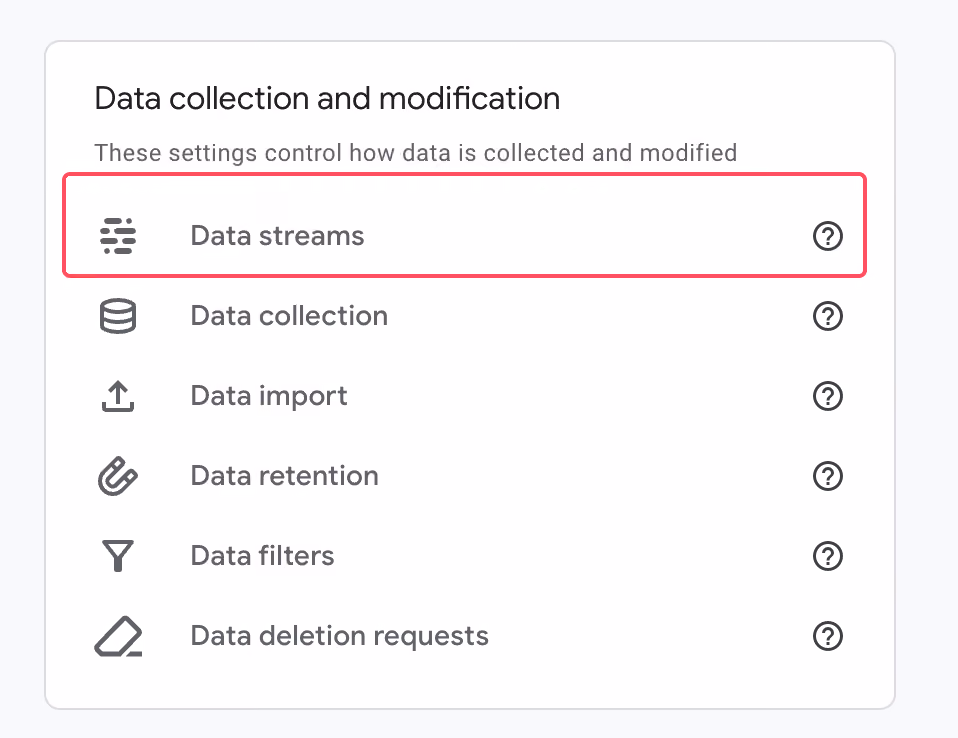Click the Data collection and modification heading
The image size is (958, 738).
coord(327,99)
